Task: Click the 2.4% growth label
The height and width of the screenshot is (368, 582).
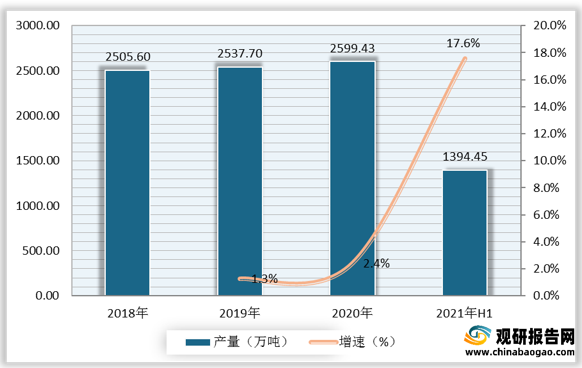Action: pos(376,264)
